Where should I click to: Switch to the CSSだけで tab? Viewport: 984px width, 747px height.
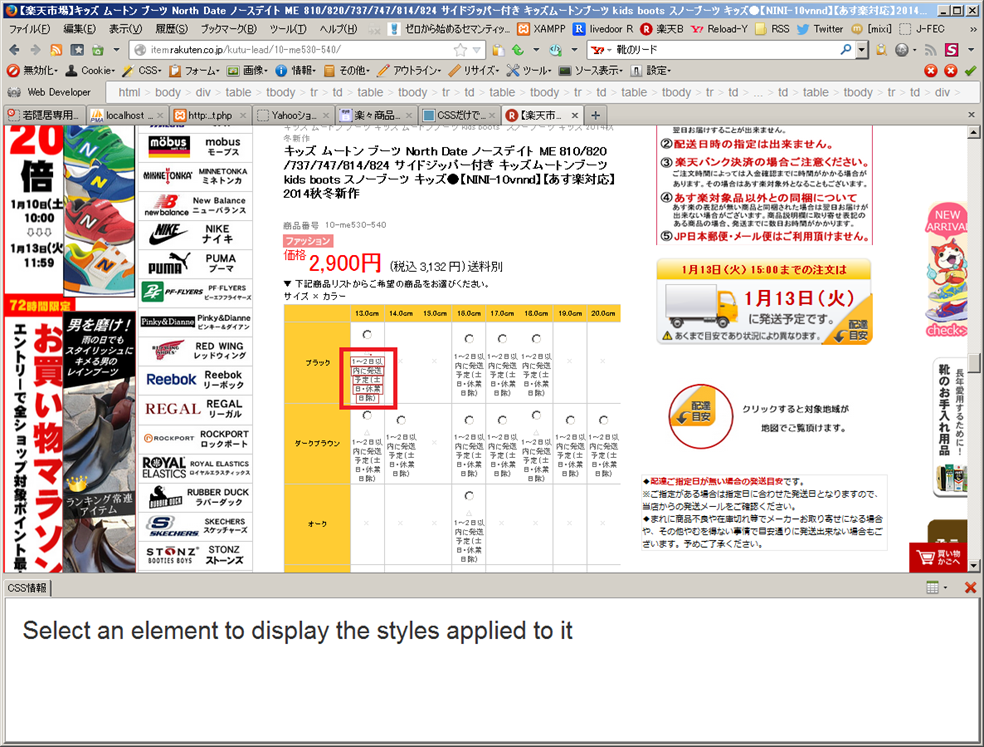pos(459,116)
